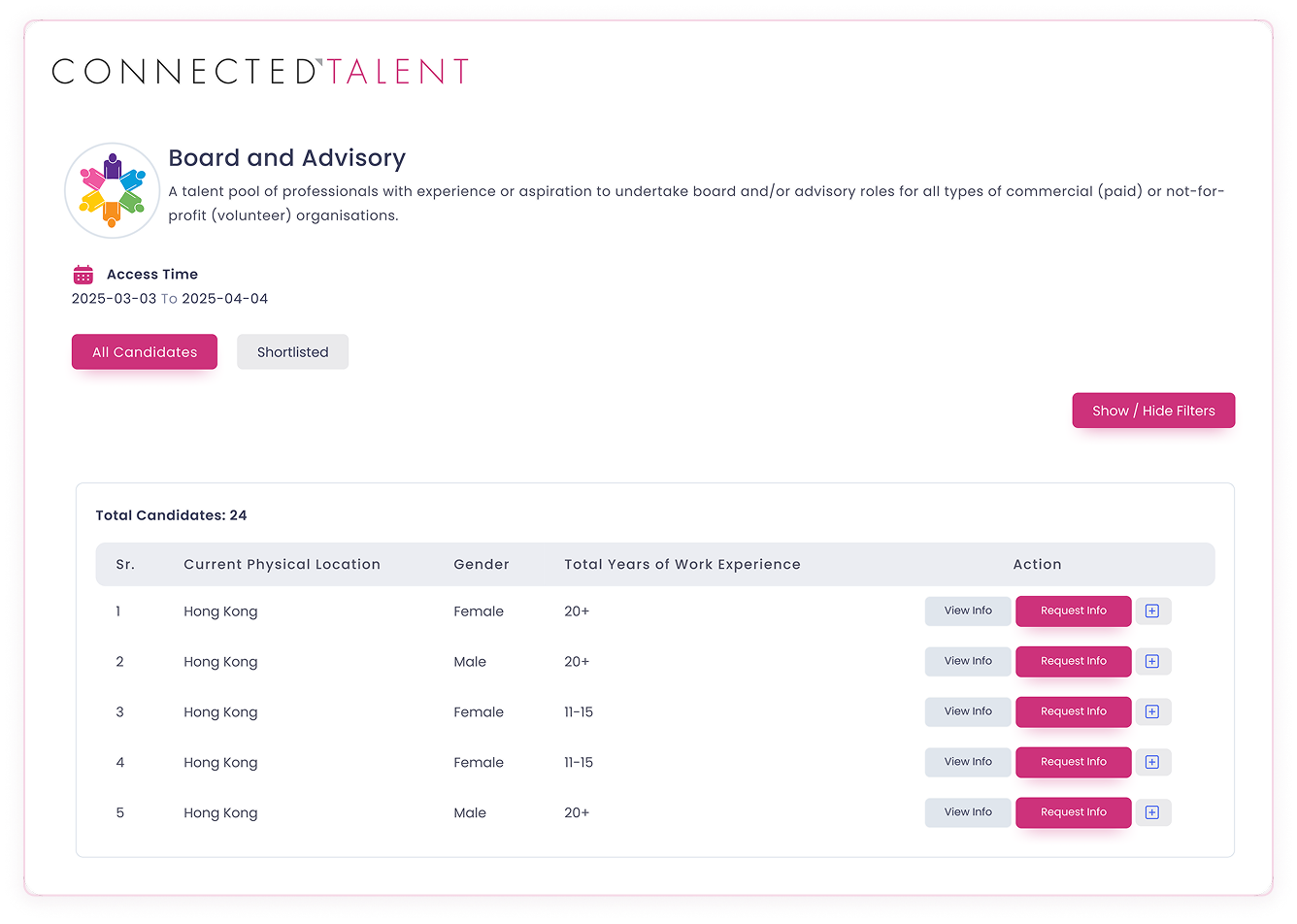Click the plus icon for candidate 5
The height and width of the screenshot is (924, 1297).
coord(1153,812)
